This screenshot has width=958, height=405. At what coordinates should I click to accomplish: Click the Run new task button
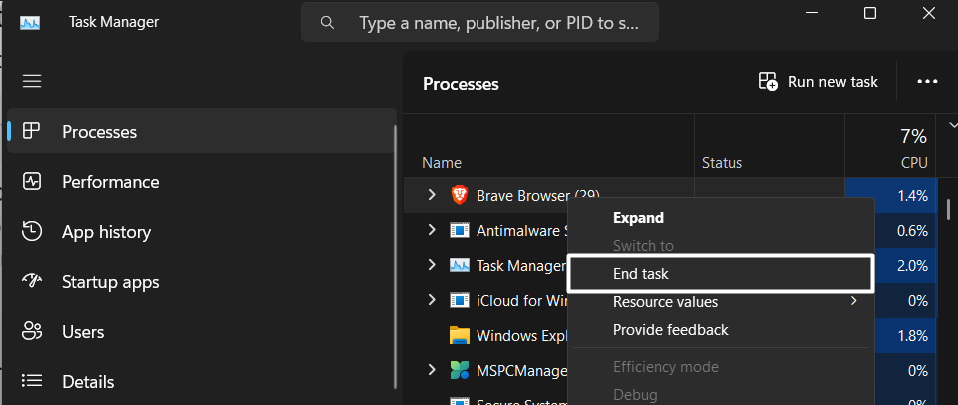818,82
